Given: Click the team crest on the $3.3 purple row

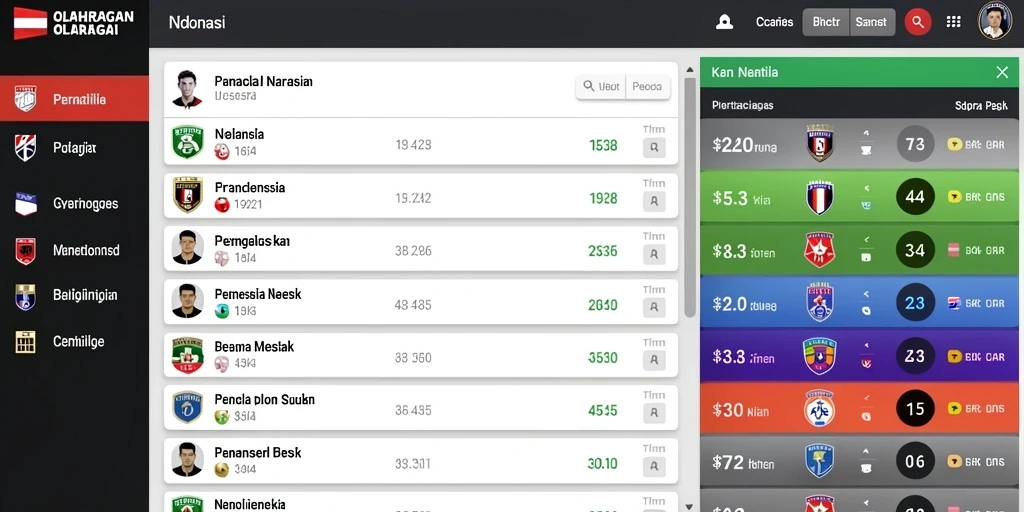Looking at the screenshot, I should tap(819, 356).
